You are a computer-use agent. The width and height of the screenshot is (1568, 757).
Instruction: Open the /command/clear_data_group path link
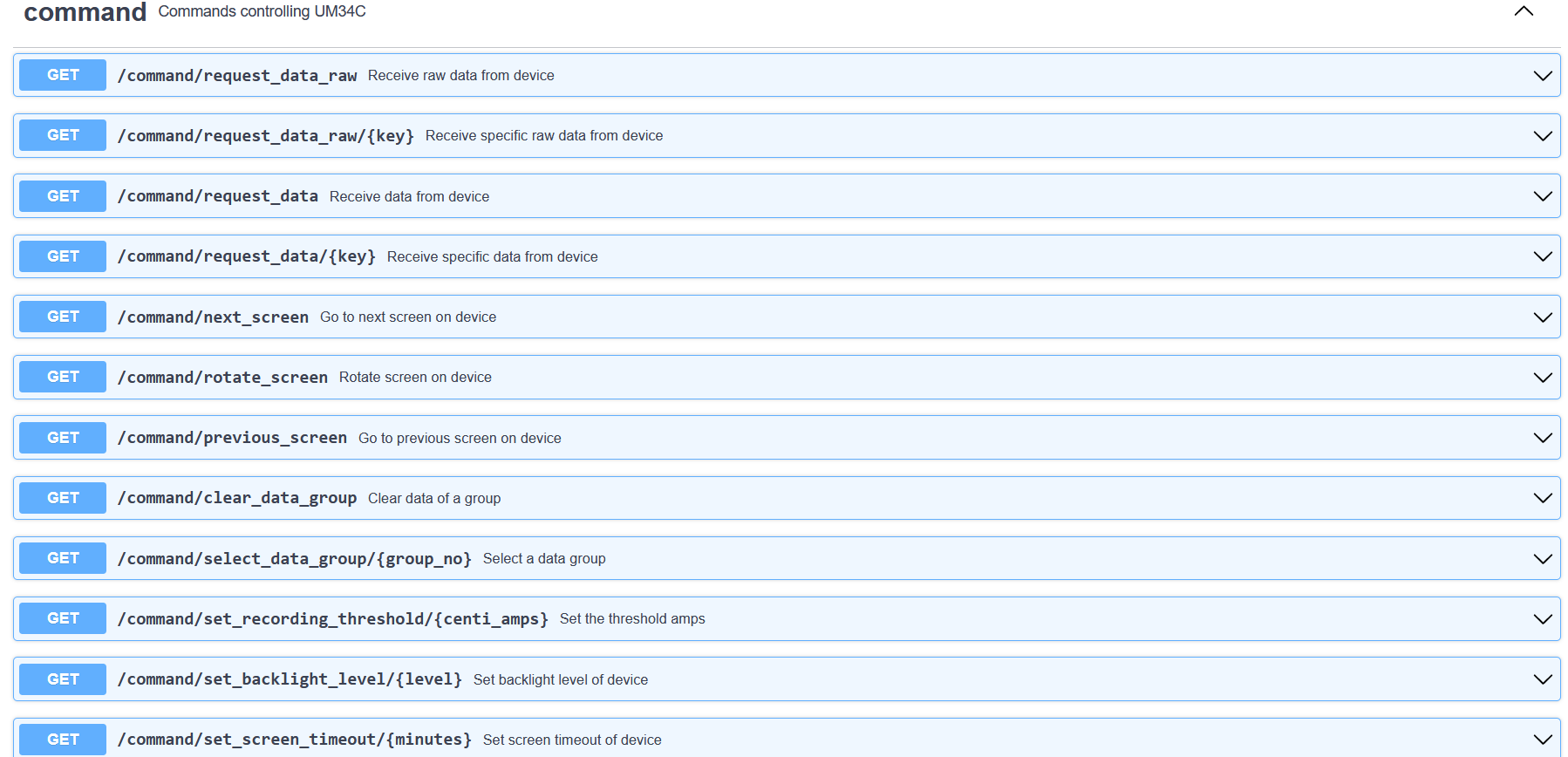pos(237,498)
